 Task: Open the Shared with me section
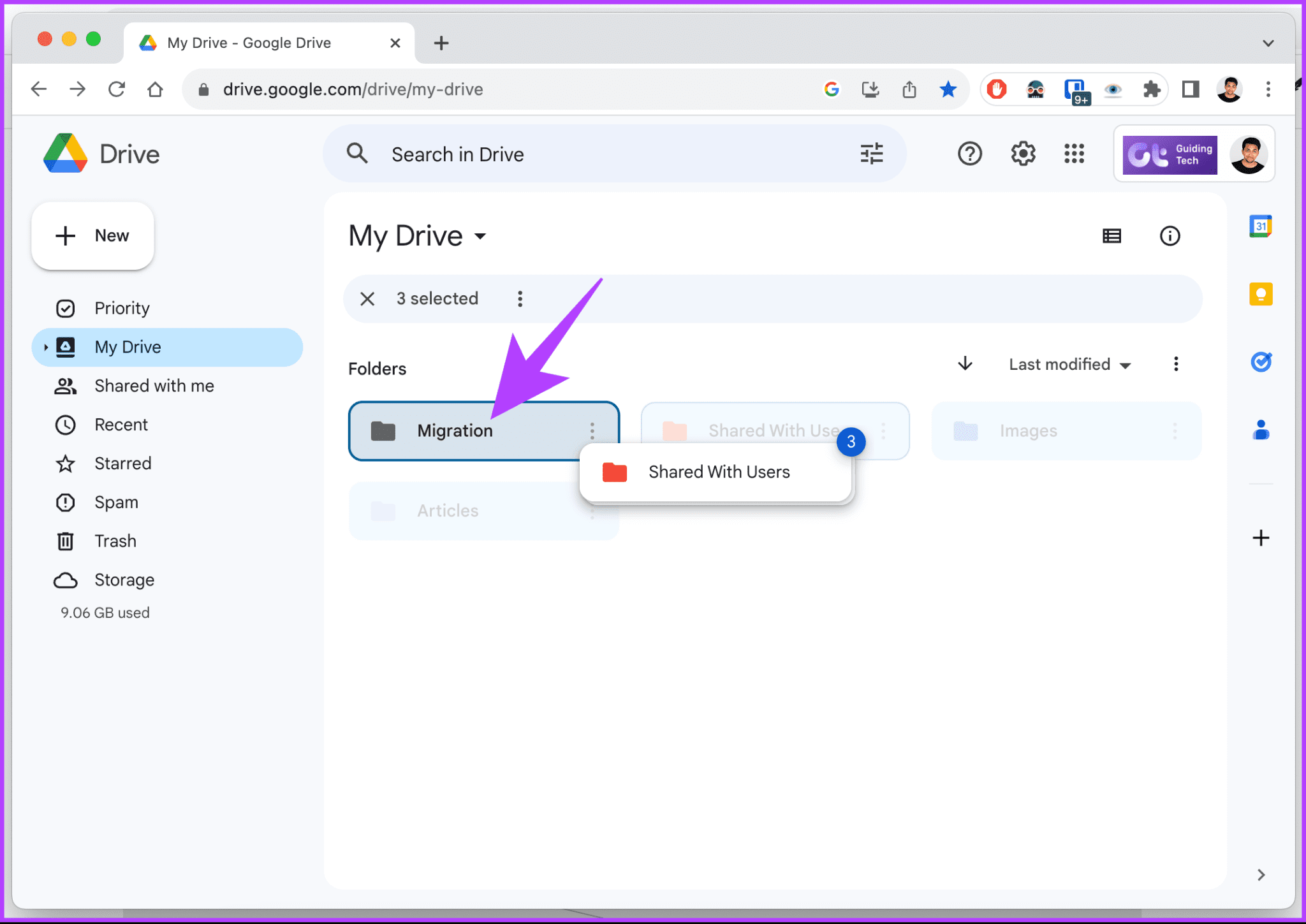click(x=154, y=385)
